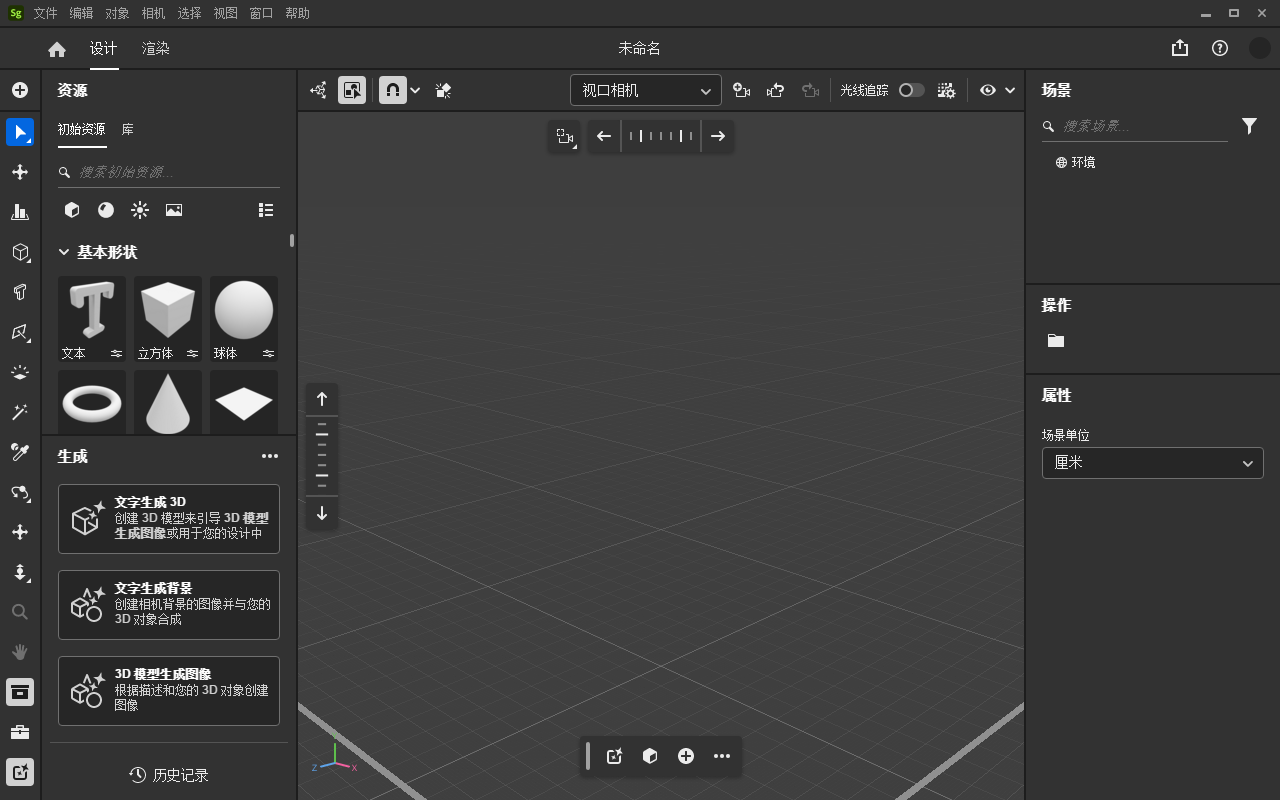
Task: Click the Home icon
Action: click(57, 49)
